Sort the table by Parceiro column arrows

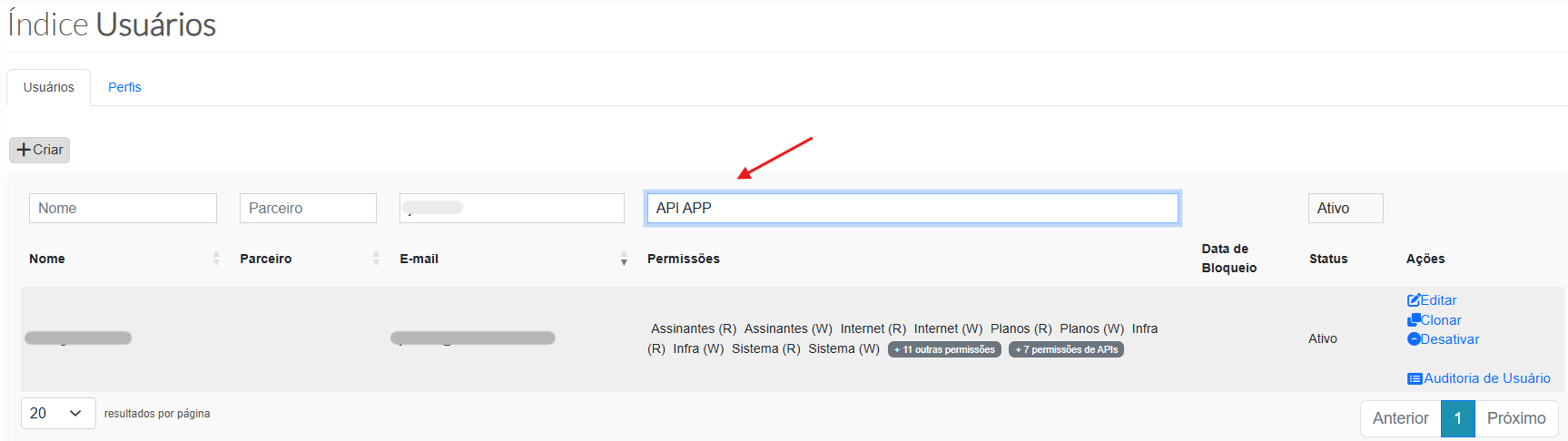(x=376, y=259)
